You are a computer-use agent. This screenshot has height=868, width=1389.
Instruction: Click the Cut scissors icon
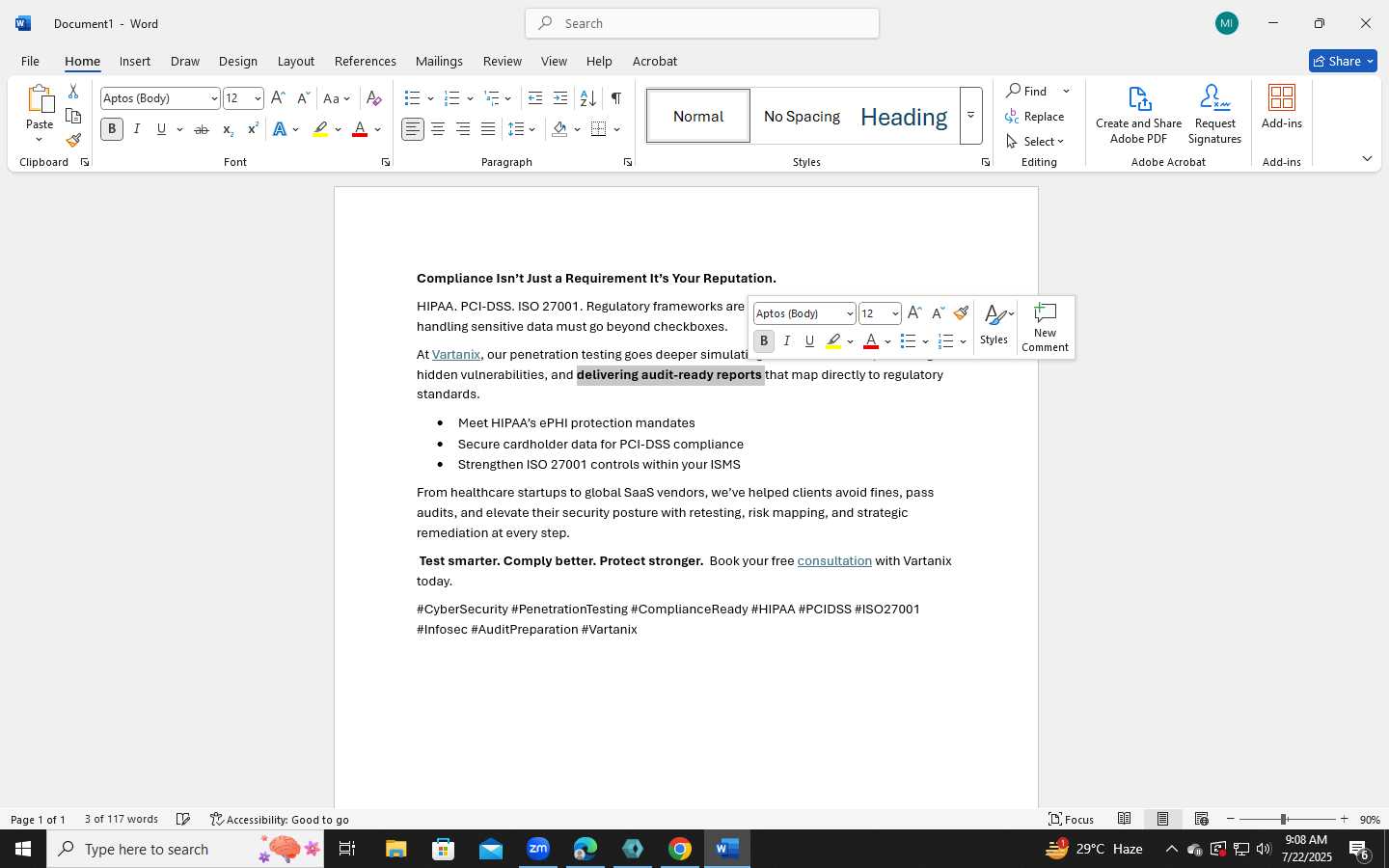(73, 92)
